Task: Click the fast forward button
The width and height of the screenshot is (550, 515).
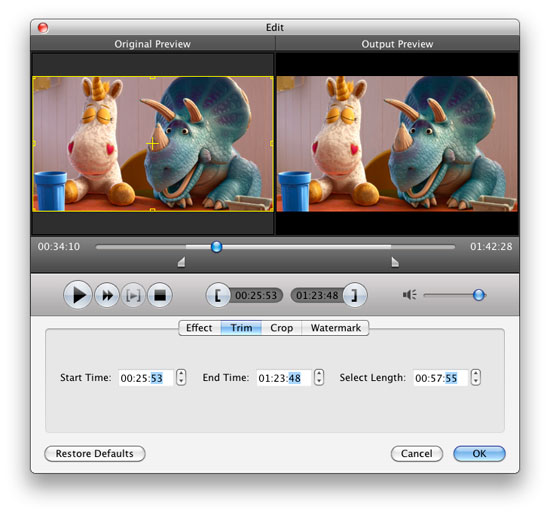Action: [x=107, y=295]
